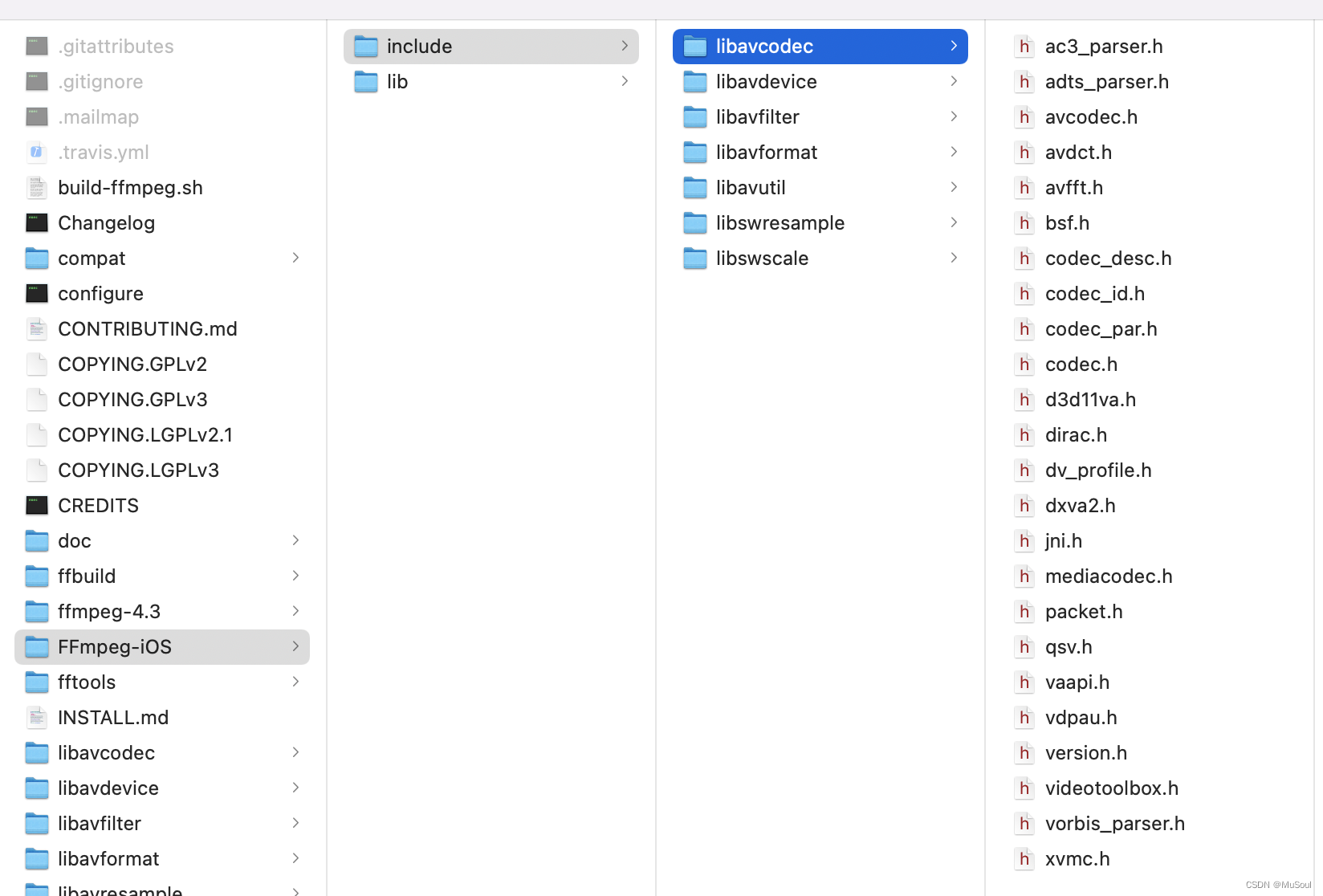Click the configure executable file icon
Screen dimensions: 1323x896
click(x=37, y=294)
